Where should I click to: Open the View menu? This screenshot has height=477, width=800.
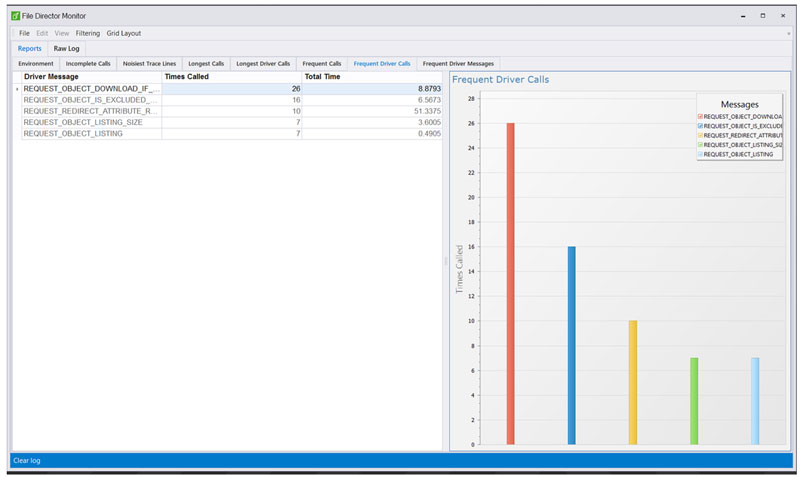[x=62, y=33]
